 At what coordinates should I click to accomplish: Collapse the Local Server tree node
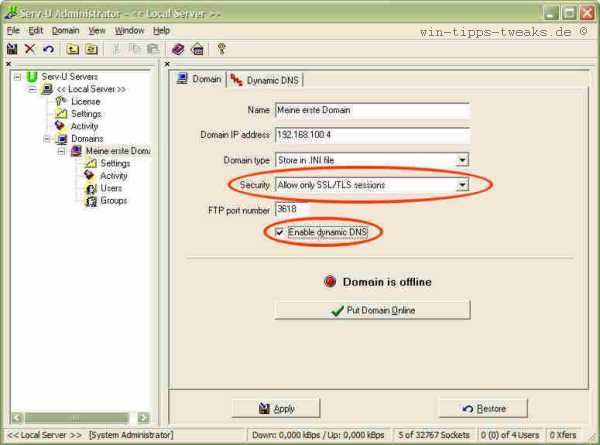pos(32,90)
